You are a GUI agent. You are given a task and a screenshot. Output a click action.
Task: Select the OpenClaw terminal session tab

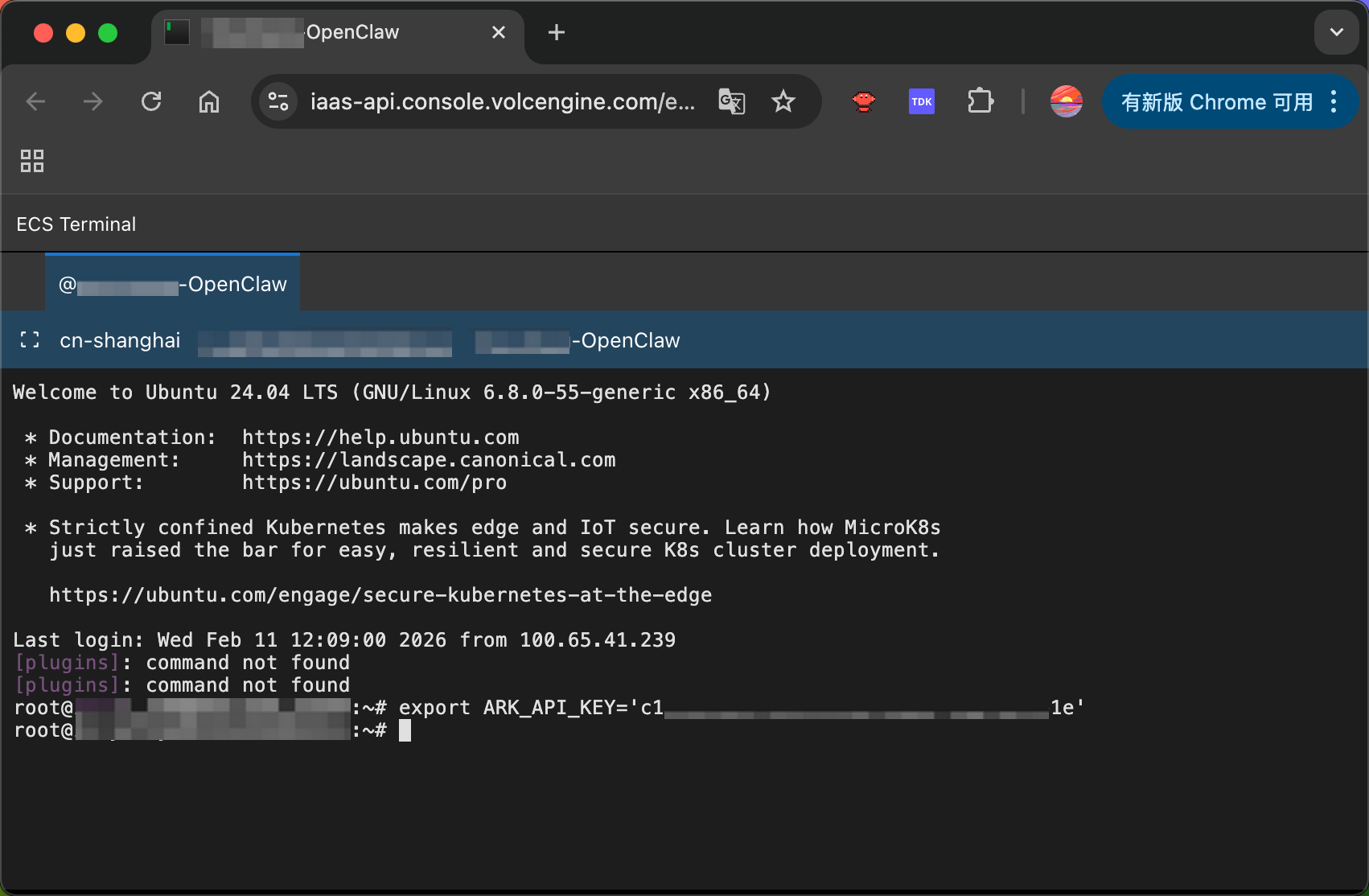(x=173, y=284)
